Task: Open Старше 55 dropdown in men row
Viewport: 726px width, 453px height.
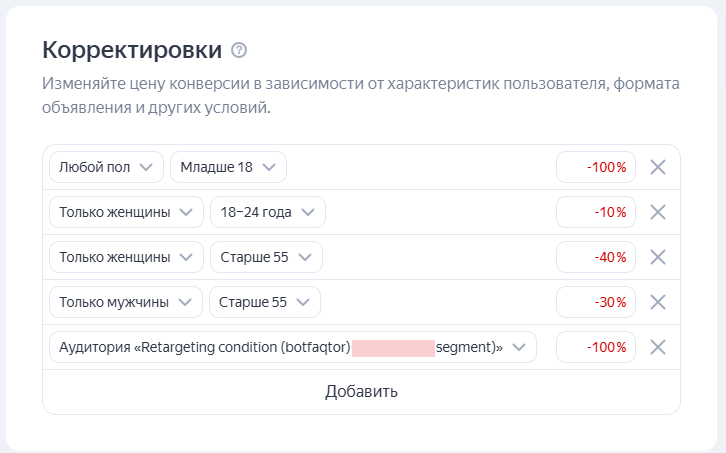Action: [x=265, y=302]
